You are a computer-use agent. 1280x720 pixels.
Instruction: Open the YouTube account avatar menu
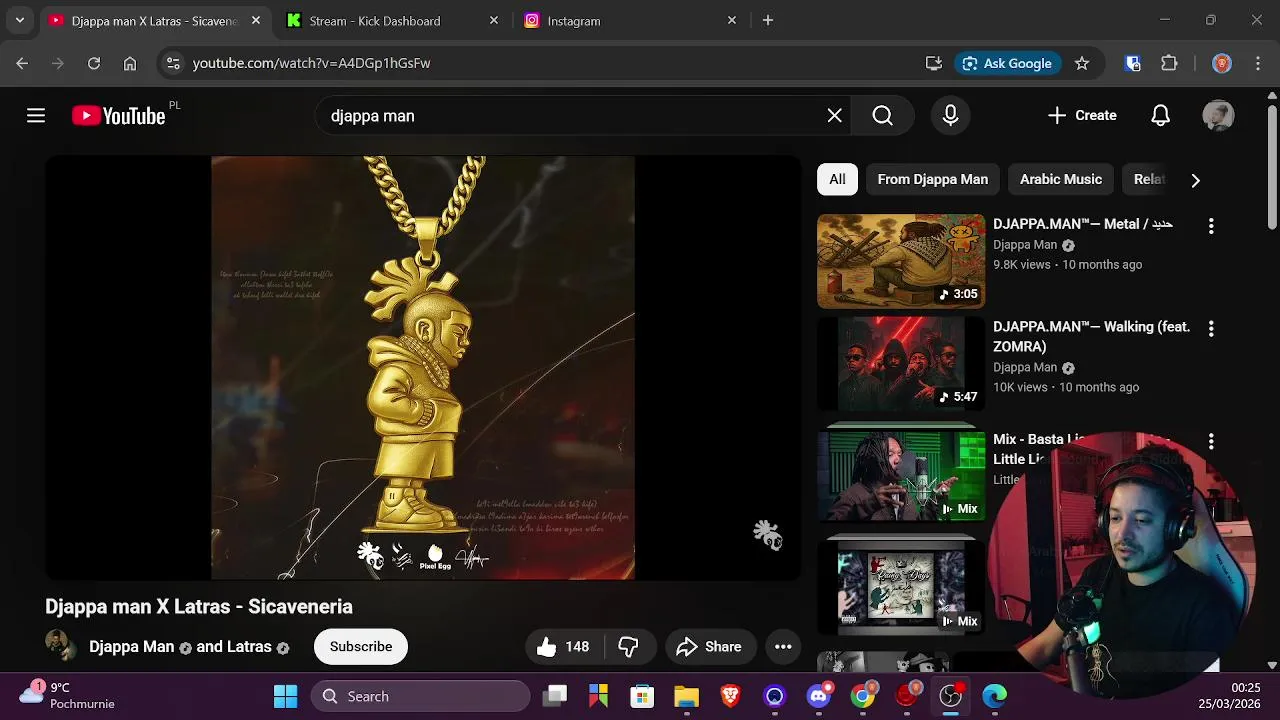[x=1218, y=116]
